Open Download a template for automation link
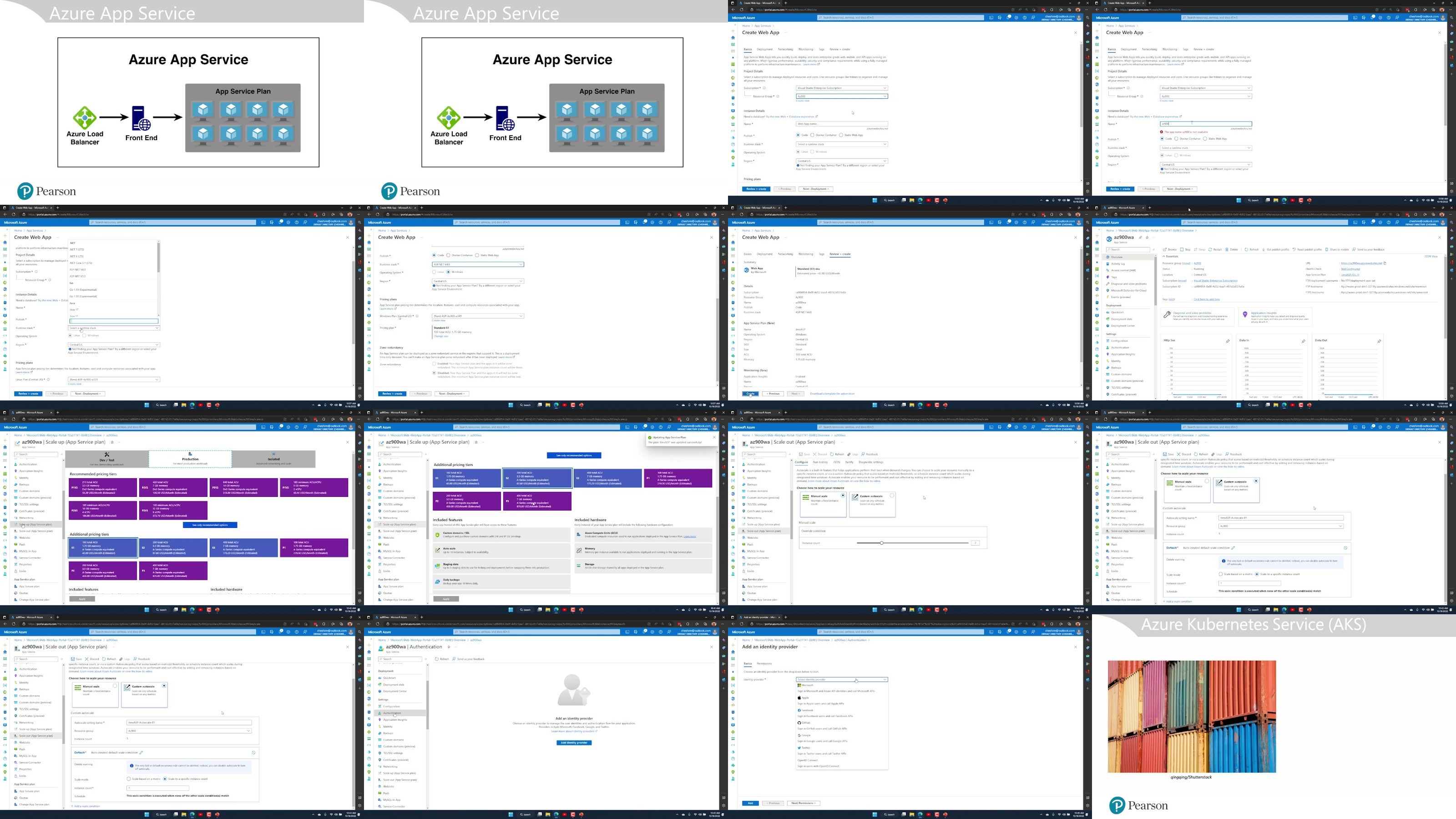The width and height of the screenshot is (1456, 819). click(x=833, y=394)
